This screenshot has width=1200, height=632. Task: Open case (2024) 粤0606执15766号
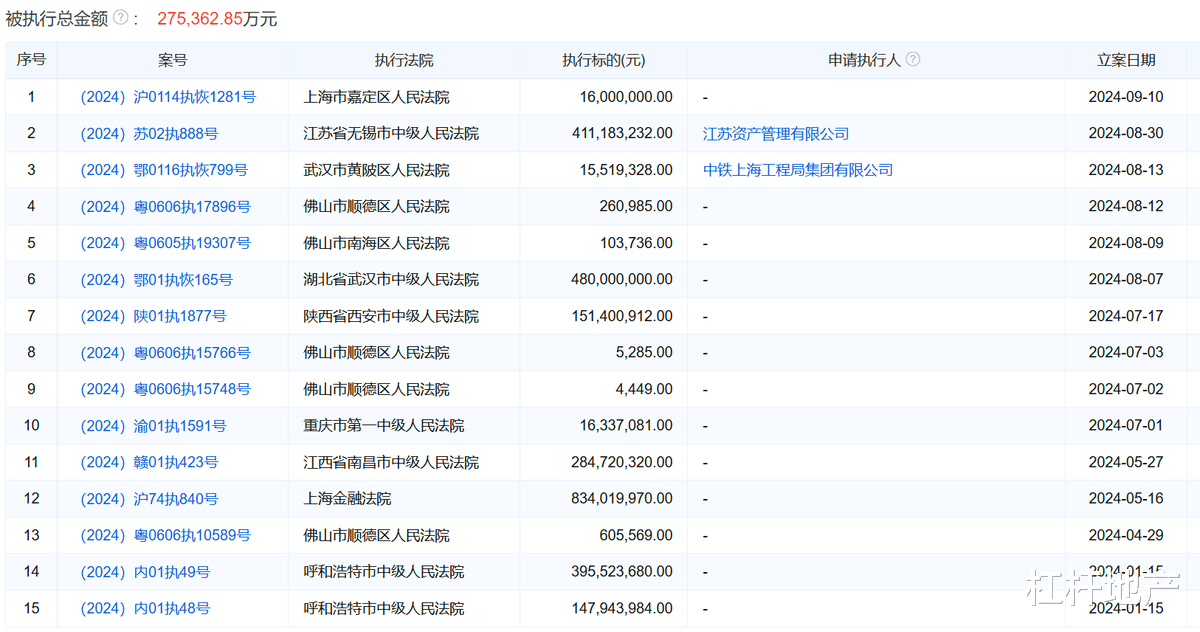click(165, 353)
